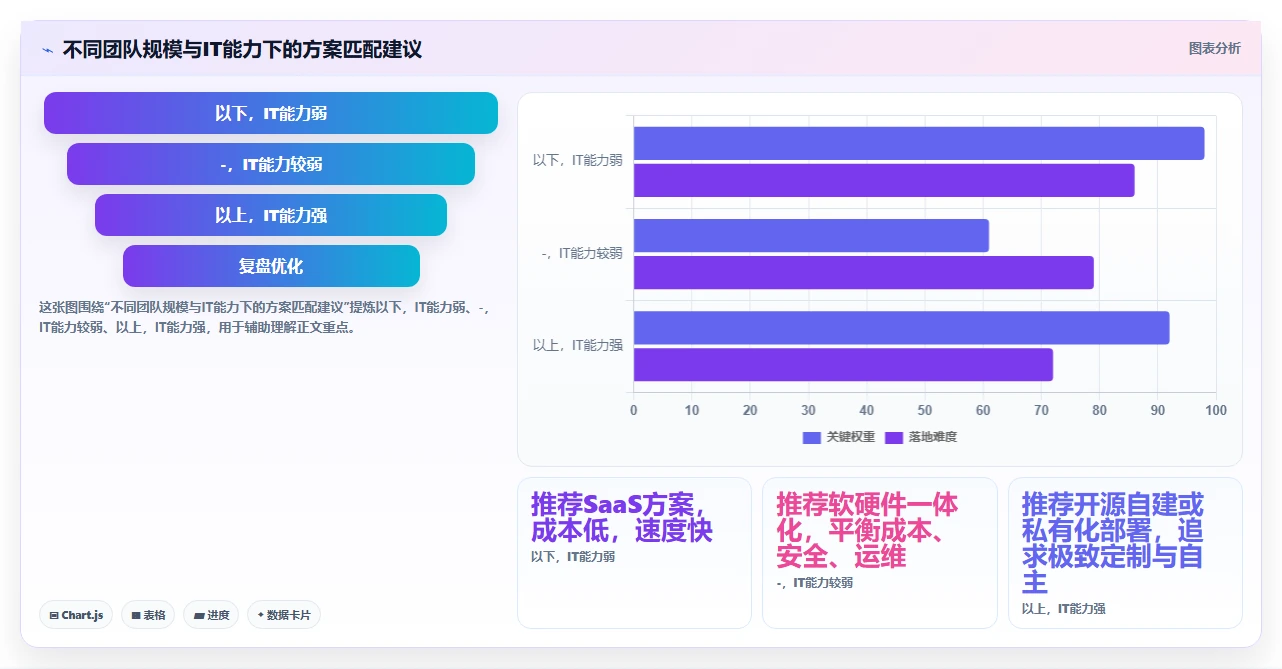
Task: Click the 进度 tag
Action: click(211, 615)
